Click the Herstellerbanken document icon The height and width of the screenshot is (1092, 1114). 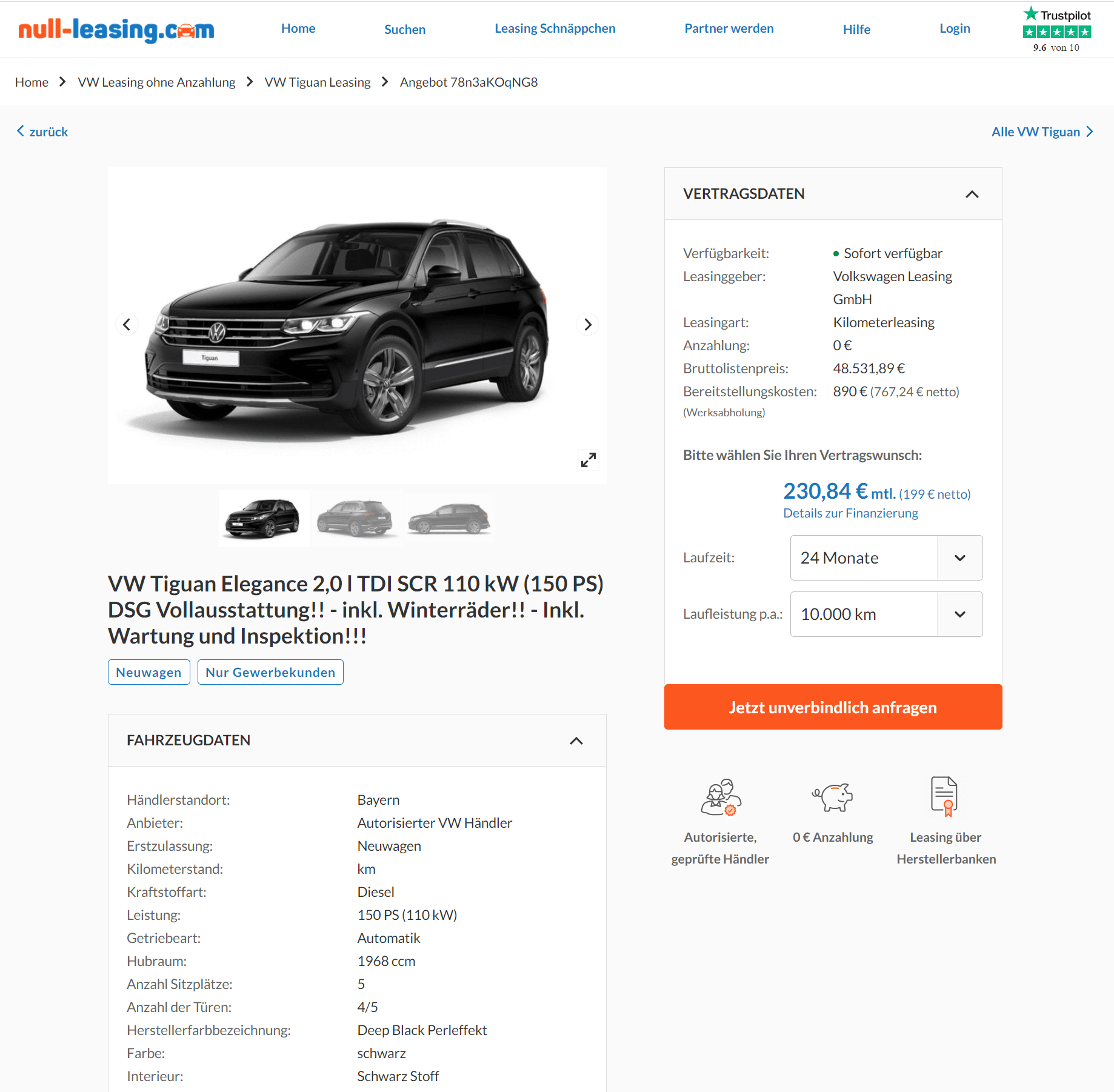pos(944,796)
